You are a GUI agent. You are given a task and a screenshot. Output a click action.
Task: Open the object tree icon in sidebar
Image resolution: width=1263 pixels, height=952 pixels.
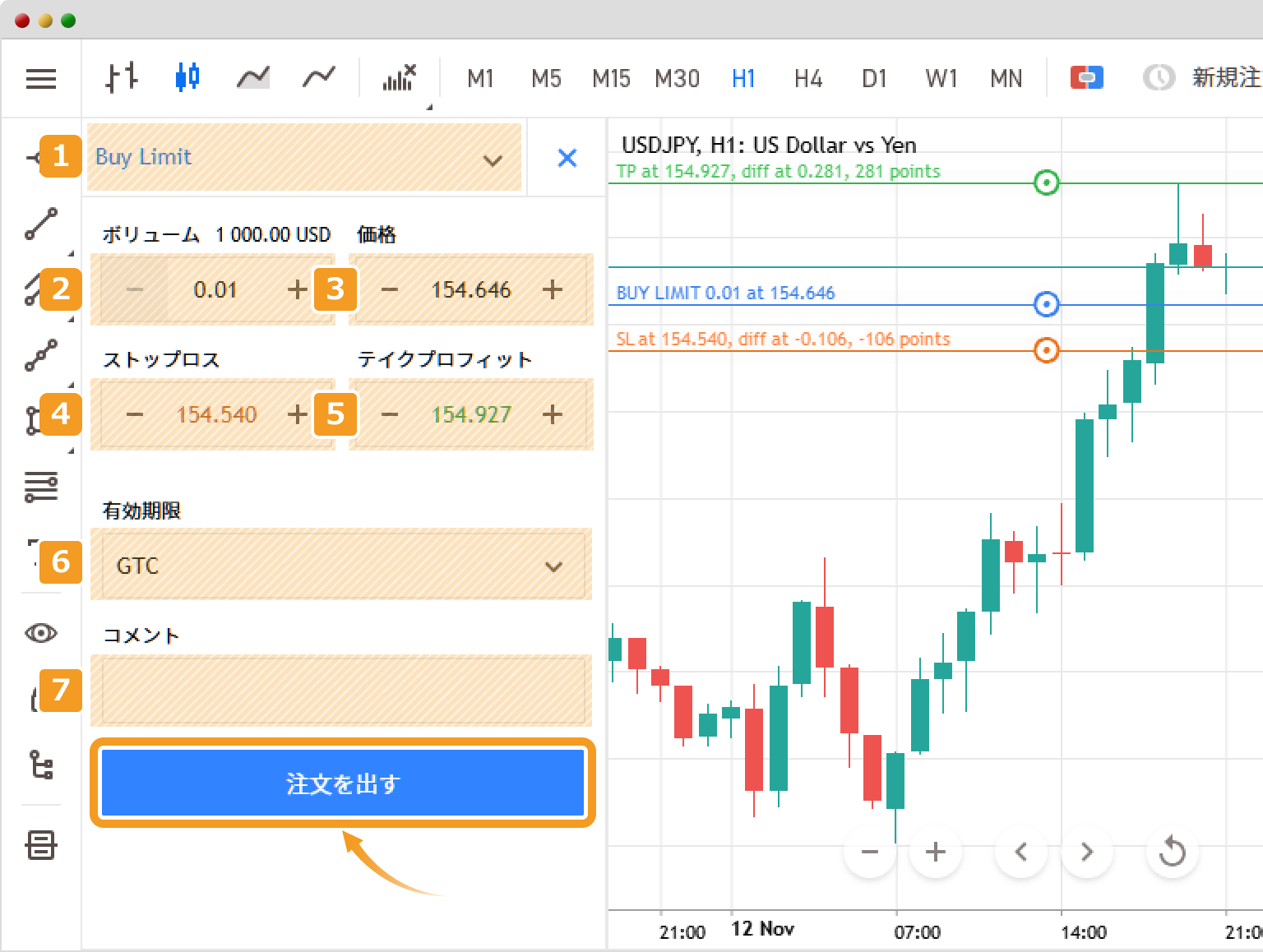[41, 765]
